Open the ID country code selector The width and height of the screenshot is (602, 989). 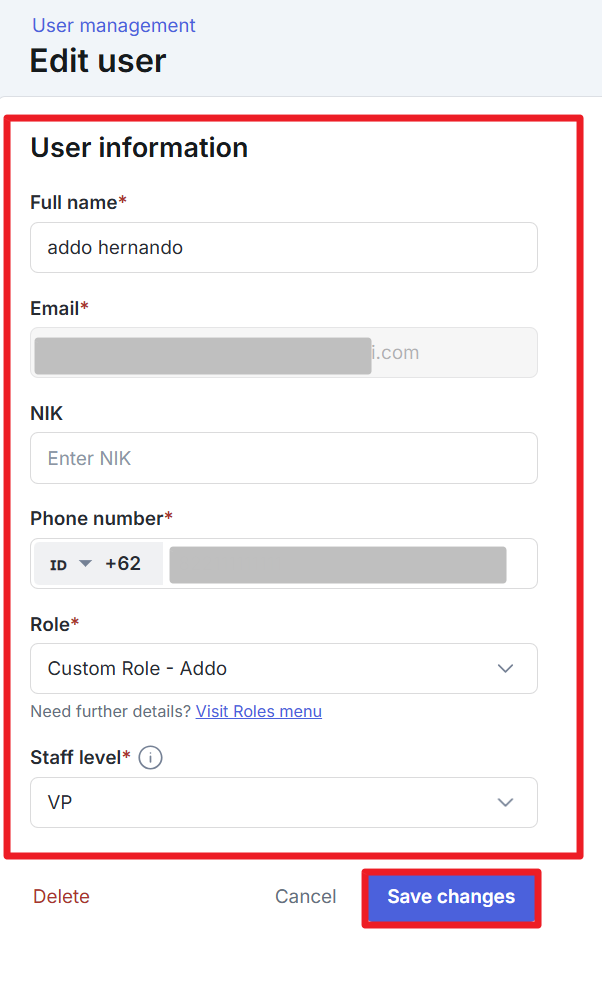[x=70, y=564]
